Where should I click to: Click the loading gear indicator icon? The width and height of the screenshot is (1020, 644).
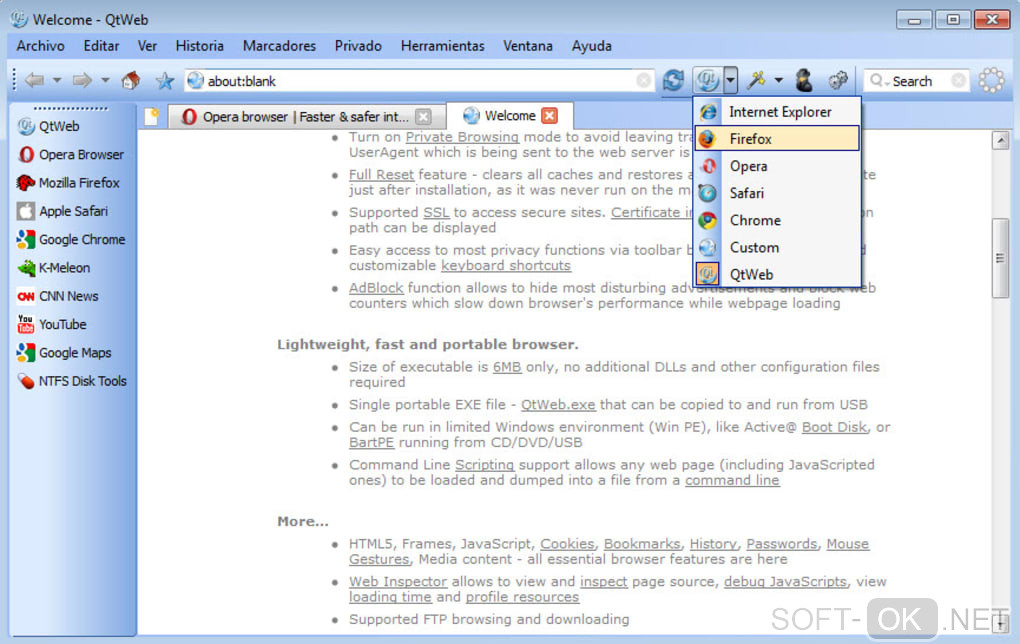[991, 81]
